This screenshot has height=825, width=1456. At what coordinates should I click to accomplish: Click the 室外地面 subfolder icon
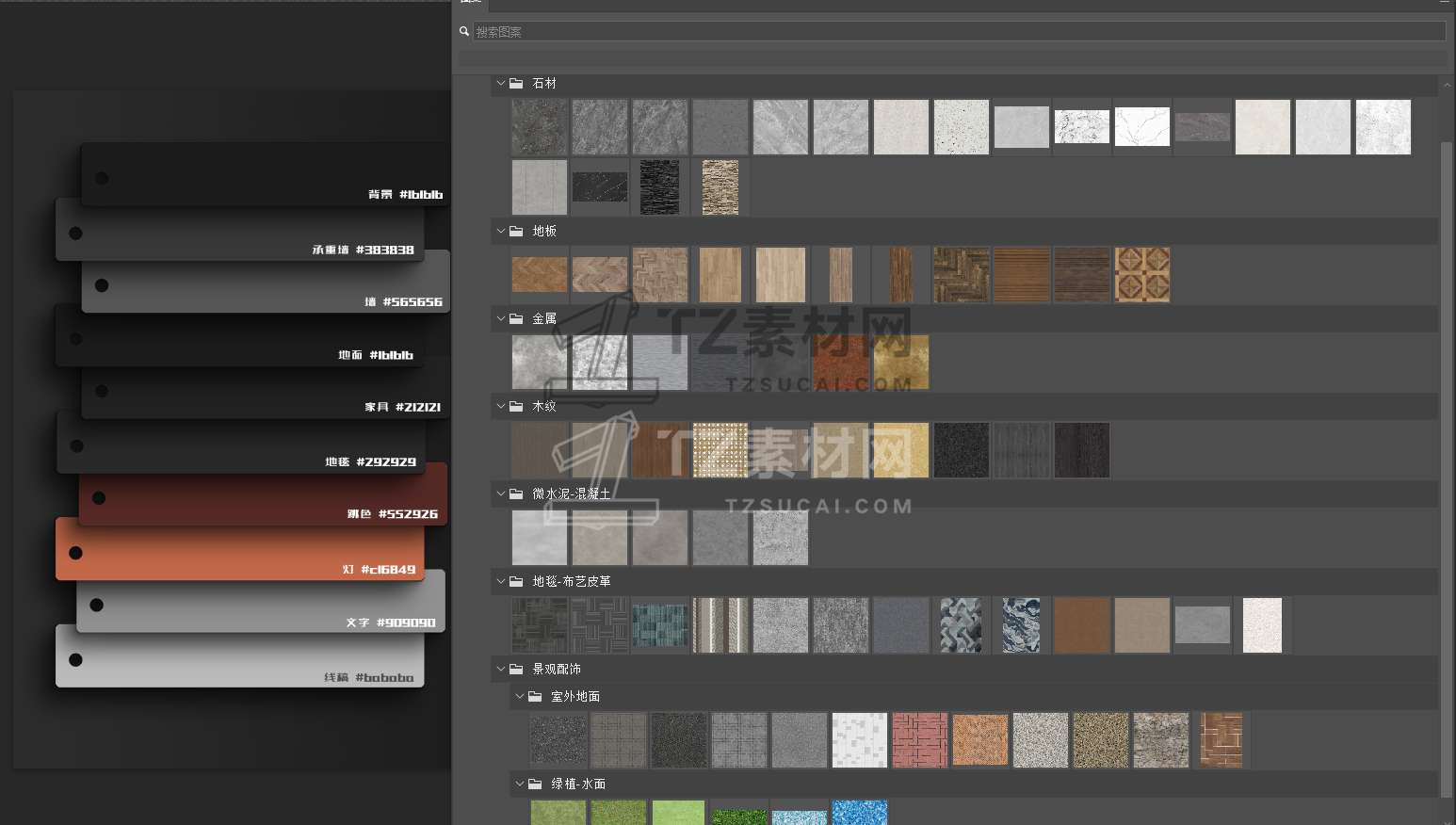(x=535, y=696)
